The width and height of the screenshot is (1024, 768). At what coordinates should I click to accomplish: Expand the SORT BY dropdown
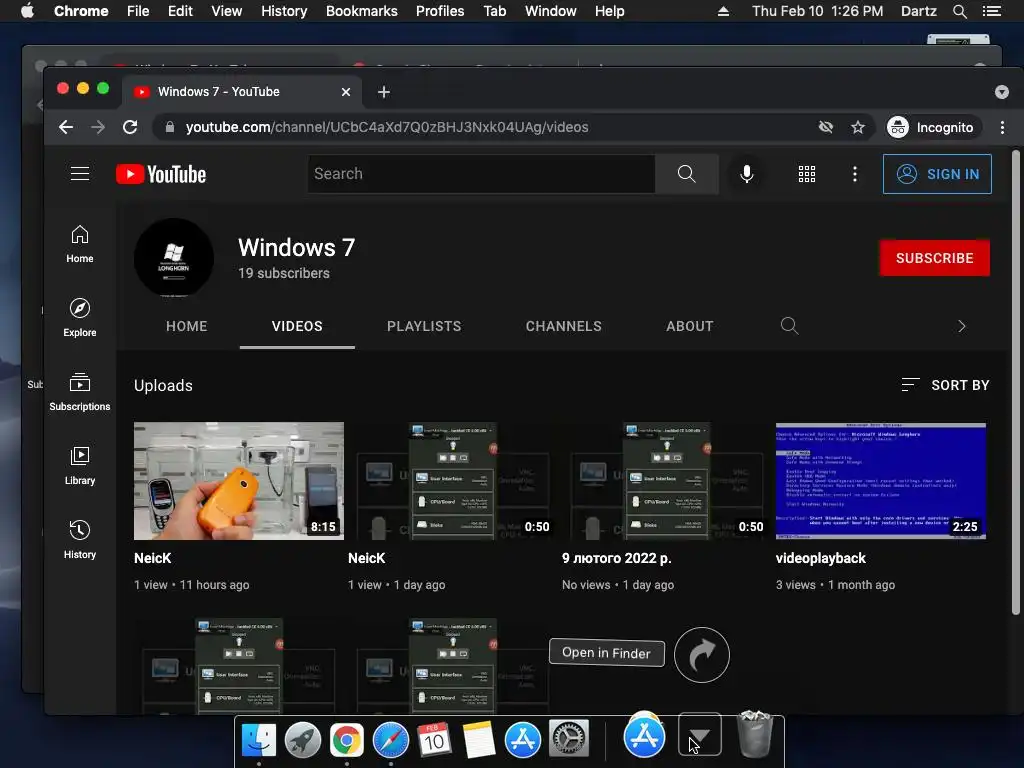click(945, 385)
